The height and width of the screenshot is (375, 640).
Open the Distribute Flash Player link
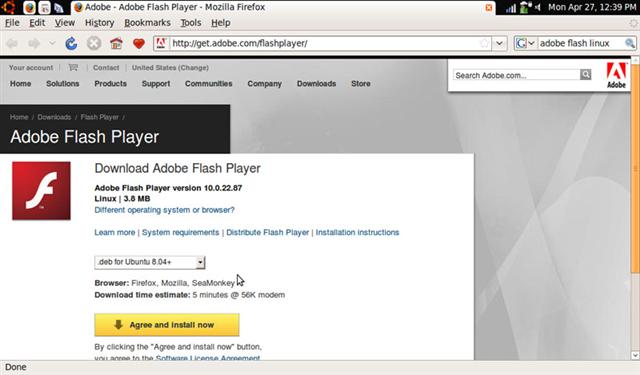click(x=267, y=233)
